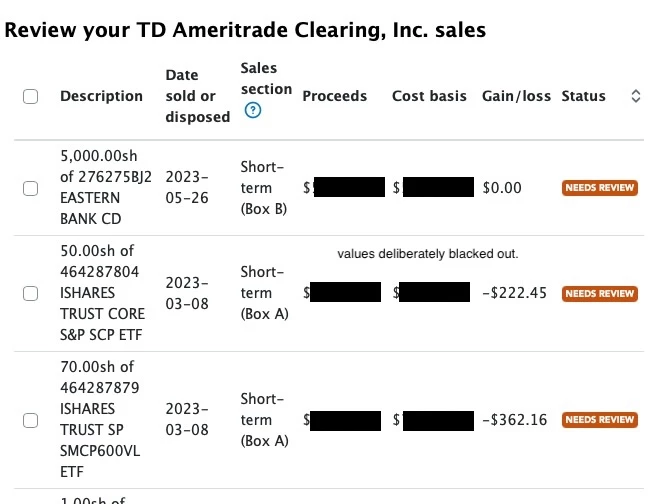Tick the iShares Core S&P SCP ETF checkbox

pyautogui.click(x=31, y=293)
